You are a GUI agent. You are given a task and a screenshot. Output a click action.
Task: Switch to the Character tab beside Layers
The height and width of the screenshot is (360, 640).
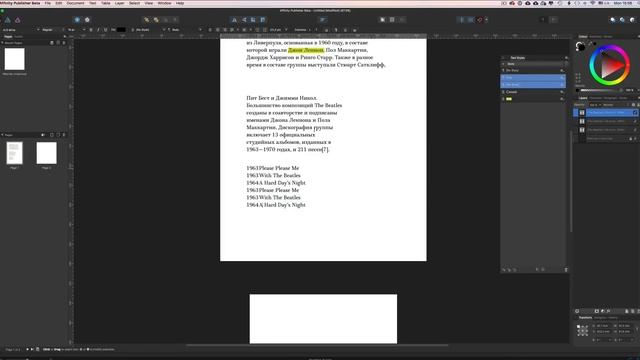pyautogui.click(x=596, y=98)
